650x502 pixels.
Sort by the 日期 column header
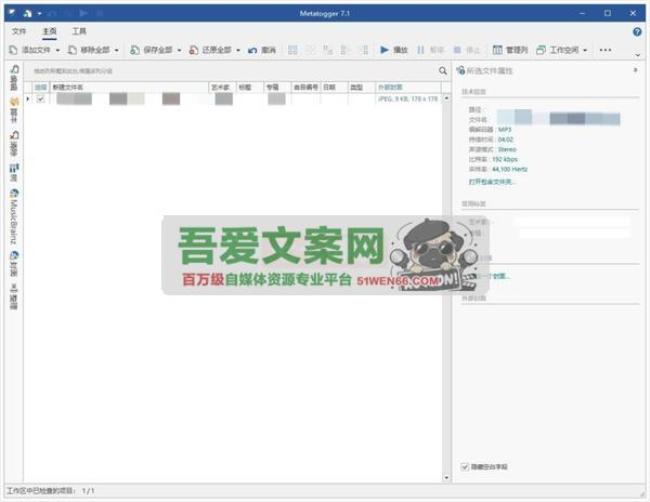[334, 87]
